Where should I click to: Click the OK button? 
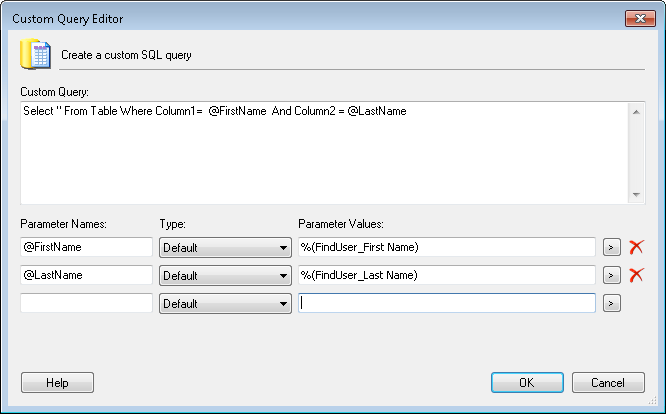[527, 382]
